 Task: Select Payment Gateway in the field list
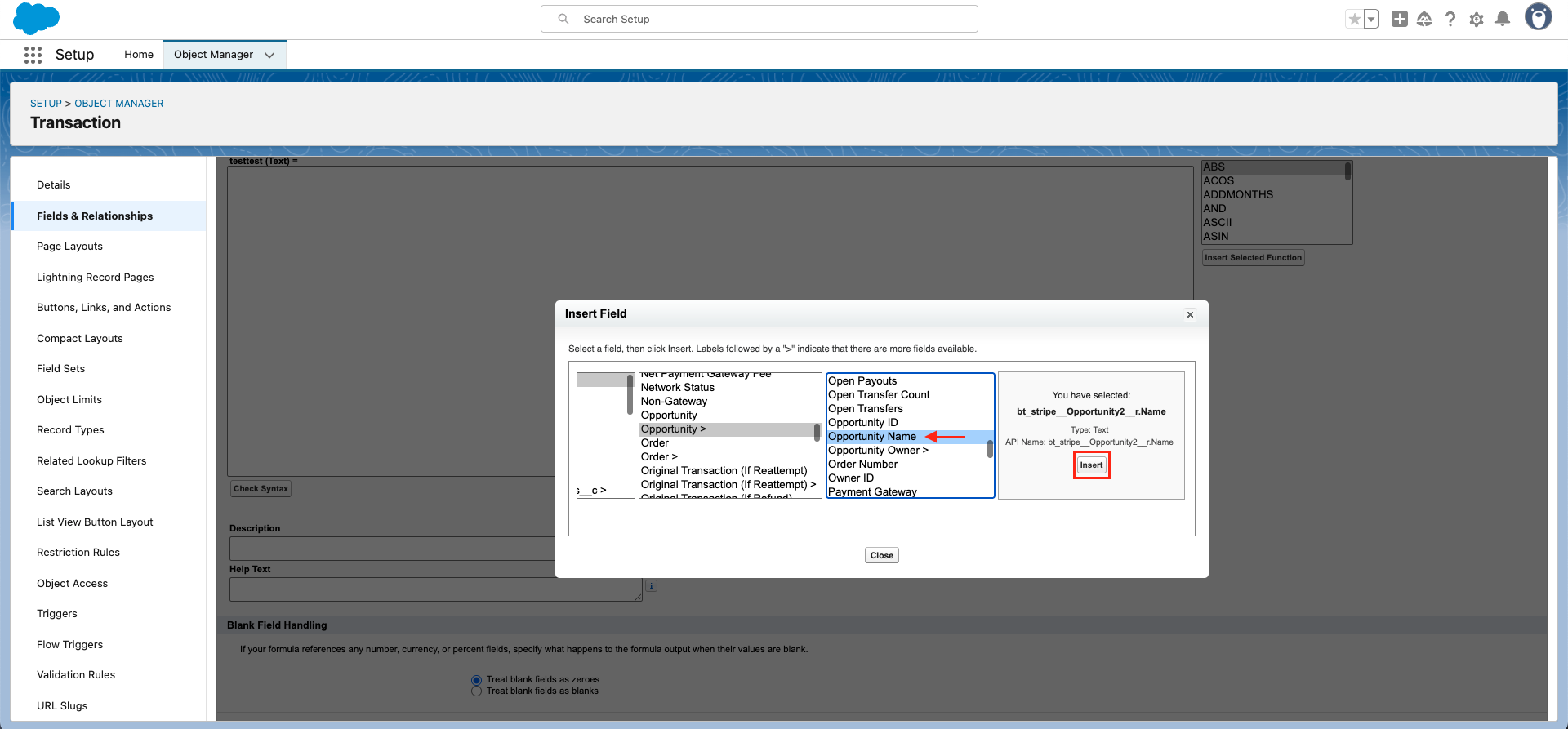click(x=906, y=492)
